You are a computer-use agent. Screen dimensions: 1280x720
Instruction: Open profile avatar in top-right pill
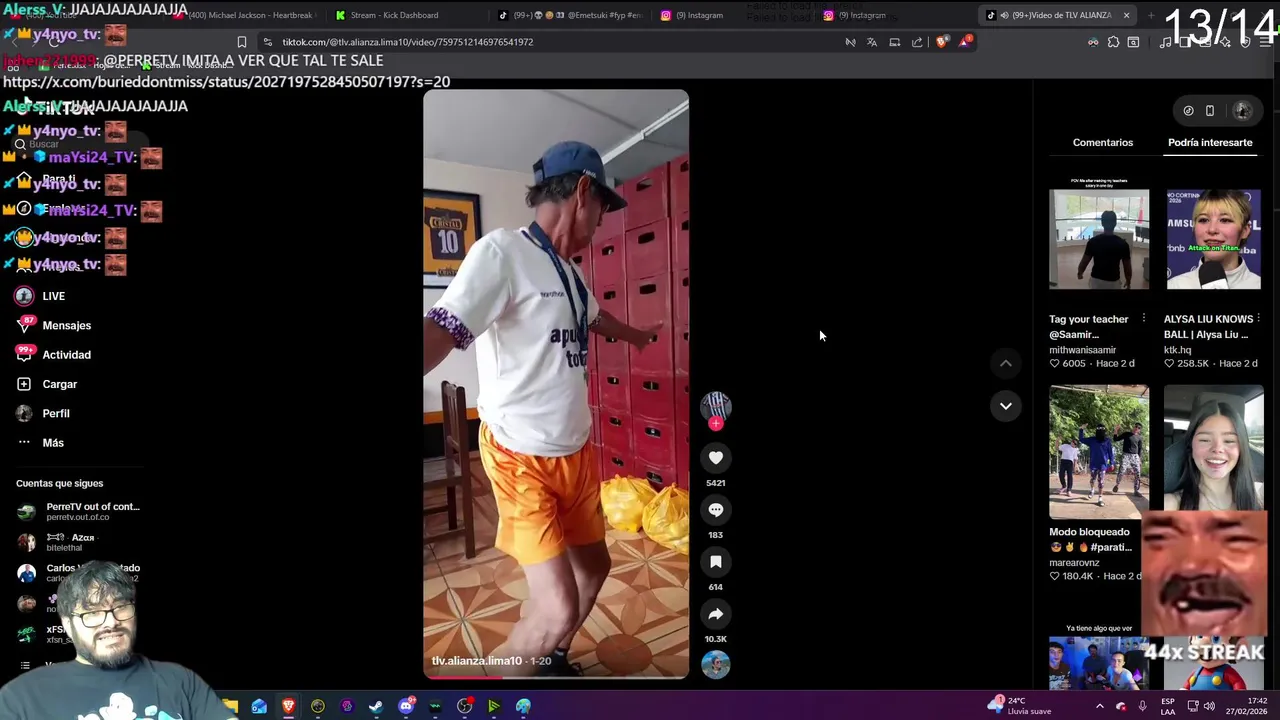click(1242, 111)
